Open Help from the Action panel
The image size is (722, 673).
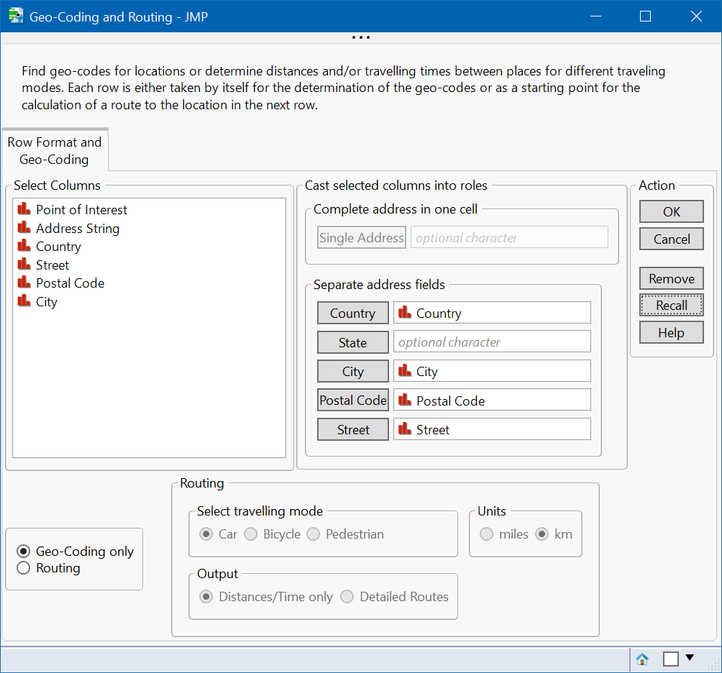click(x=671, y=332)
